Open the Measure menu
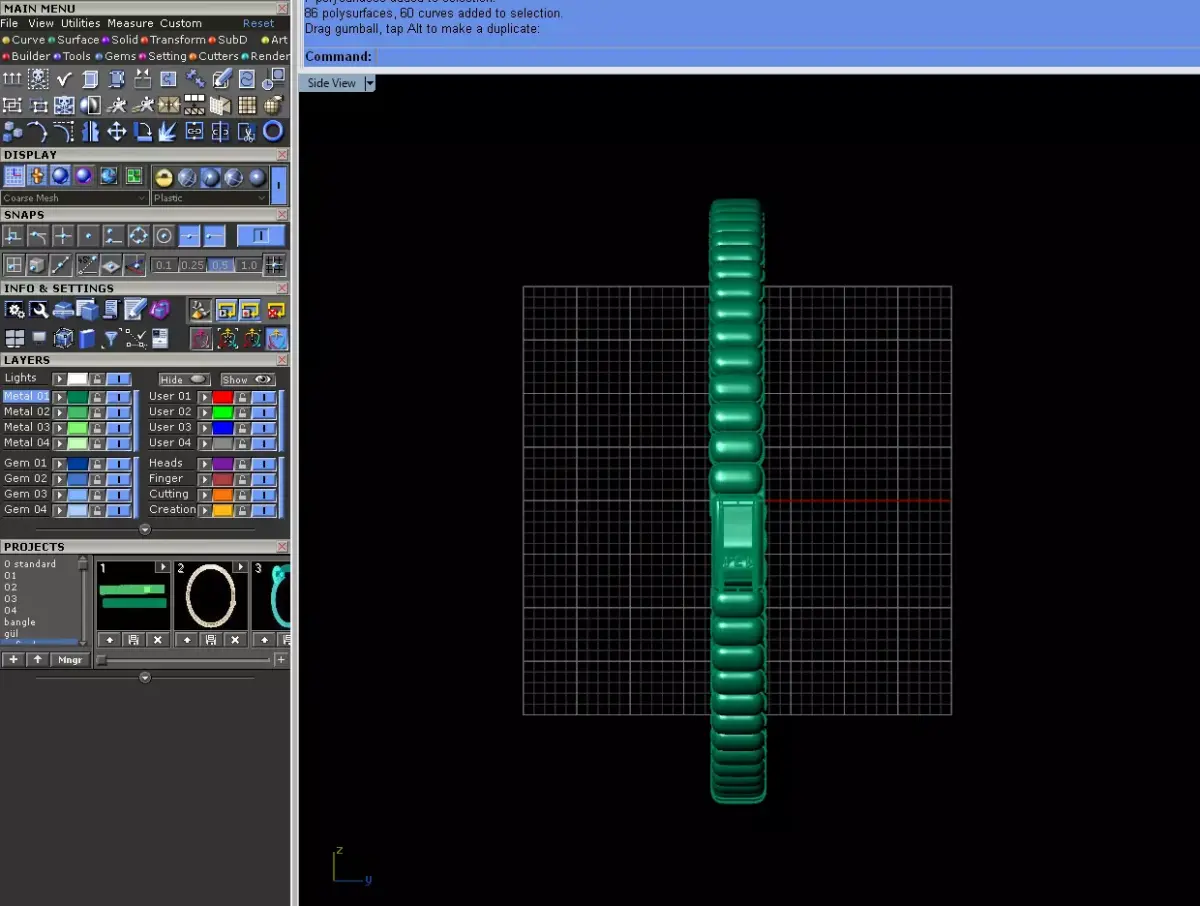Image resolution: width=1200 pixels, height=906 pixels. [x=131, y=23]
